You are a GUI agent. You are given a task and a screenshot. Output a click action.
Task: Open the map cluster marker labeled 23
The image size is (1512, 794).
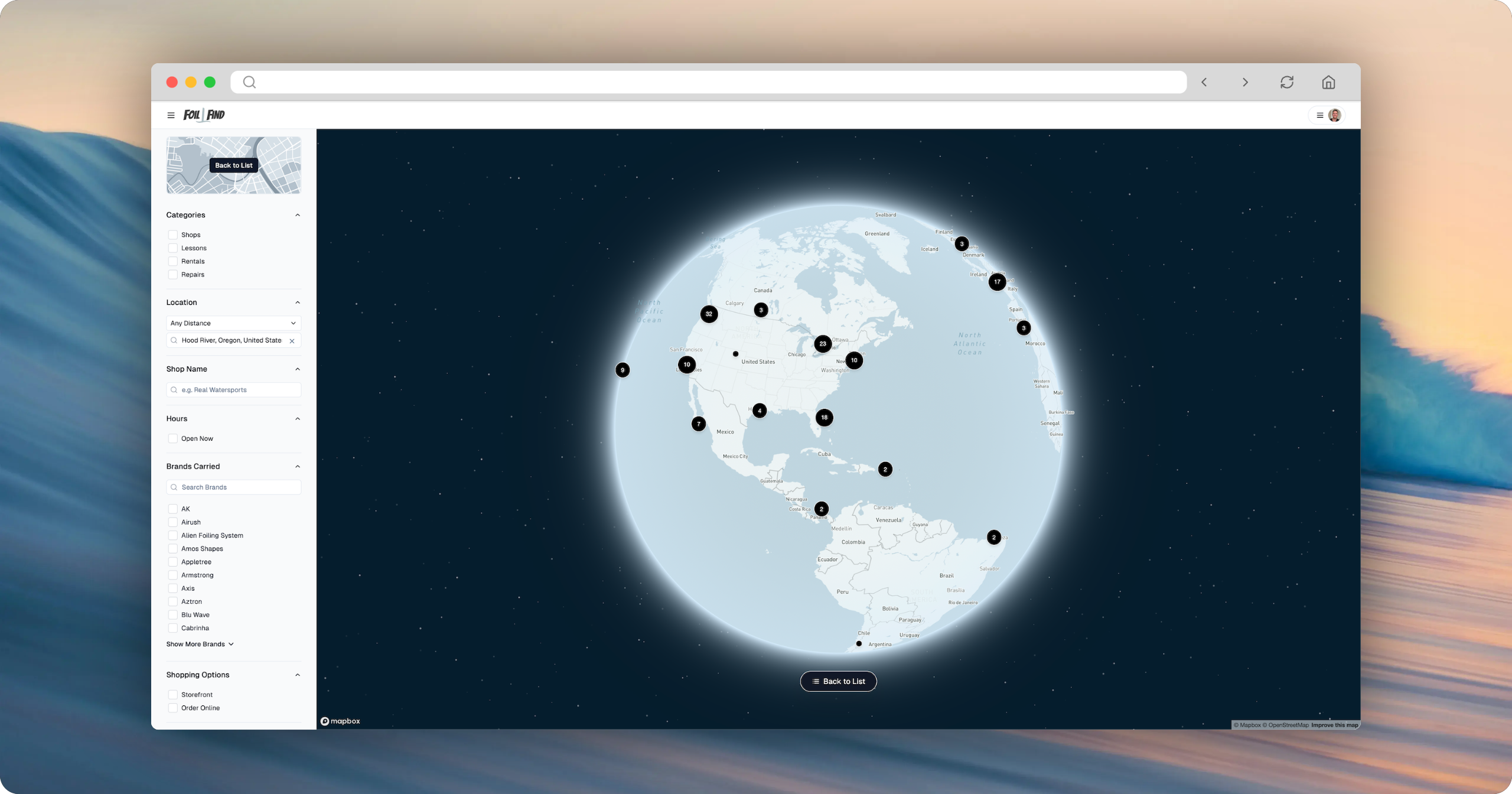click(x=823, y=344)
